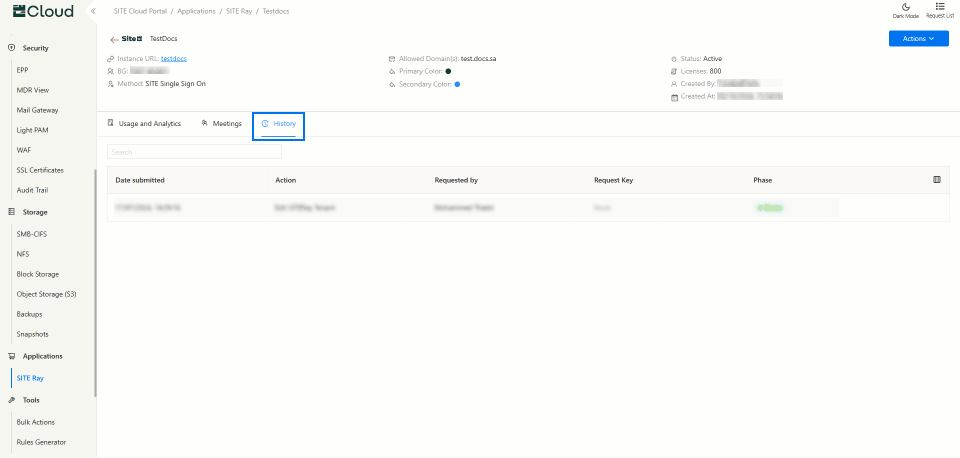Viewport: 960px width, 458px height.
Task: Click the table column settings icon
Action: [937, 180]
